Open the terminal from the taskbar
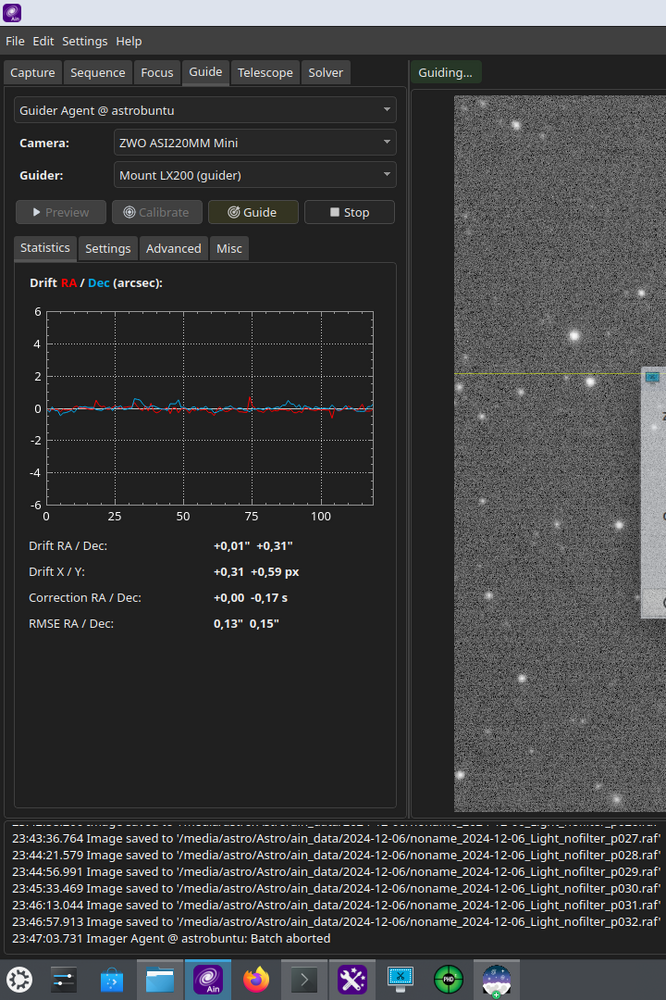This screenshot has height=1000, width=666. pos(305,980)
